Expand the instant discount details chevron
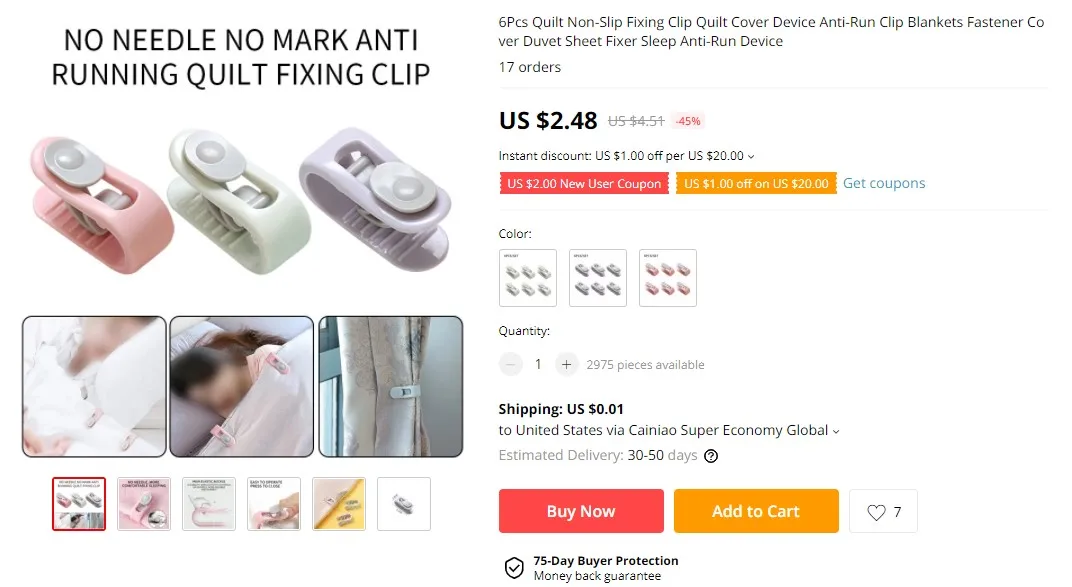The width and height of the screenshot is (1072, 587). 751,156
